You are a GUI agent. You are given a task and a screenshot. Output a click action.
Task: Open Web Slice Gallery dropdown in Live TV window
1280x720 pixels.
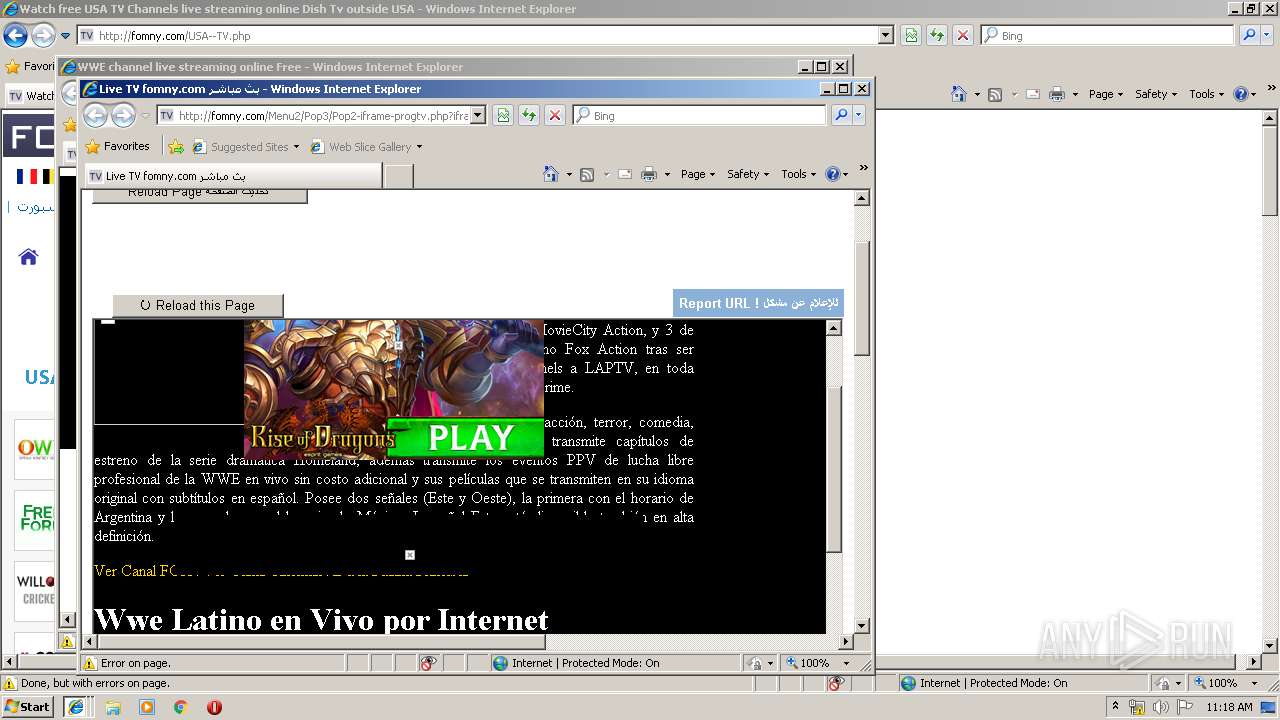pos(419,147)
